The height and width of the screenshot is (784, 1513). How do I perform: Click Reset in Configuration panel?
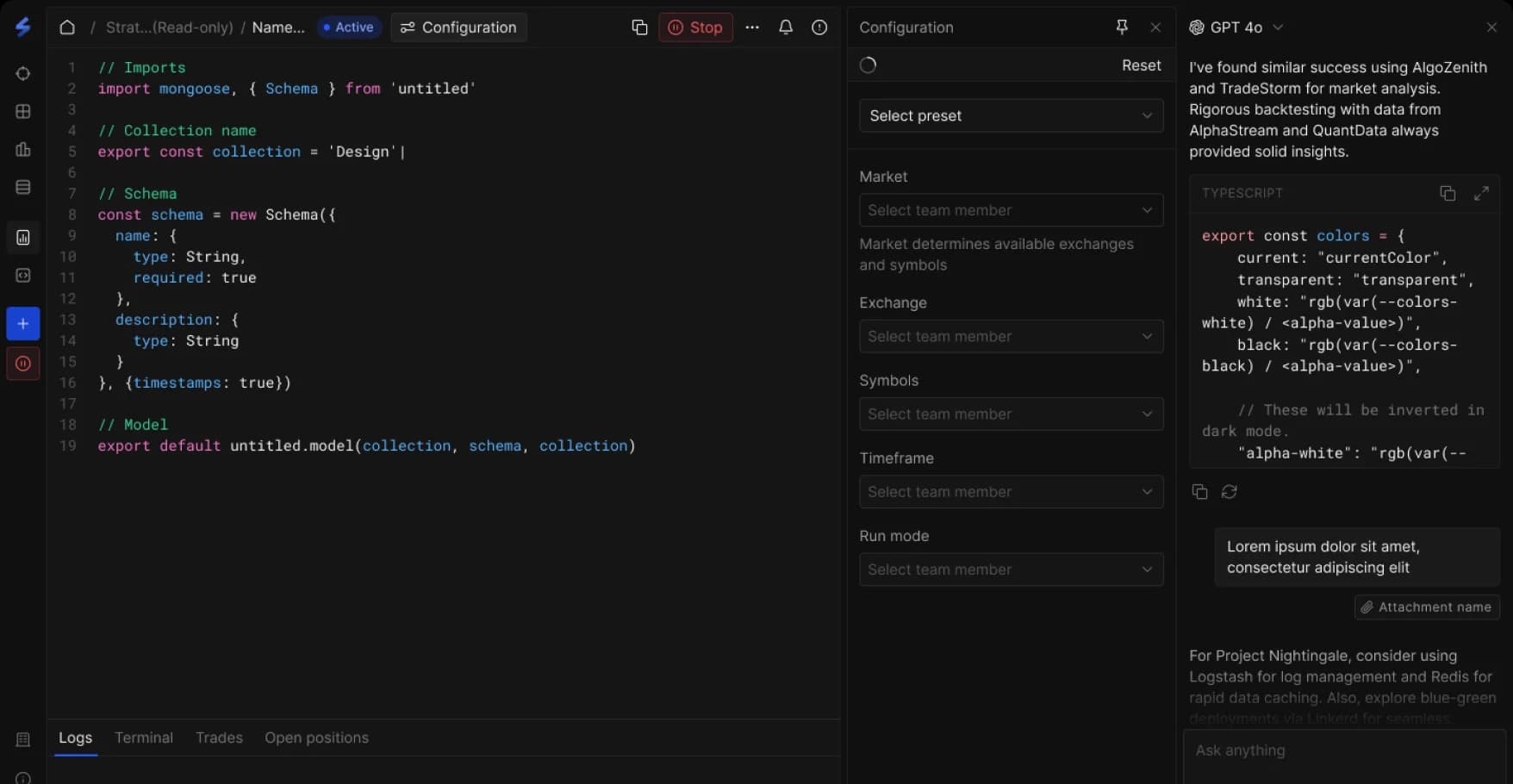pyautogui.click(x=1141, y=65)
